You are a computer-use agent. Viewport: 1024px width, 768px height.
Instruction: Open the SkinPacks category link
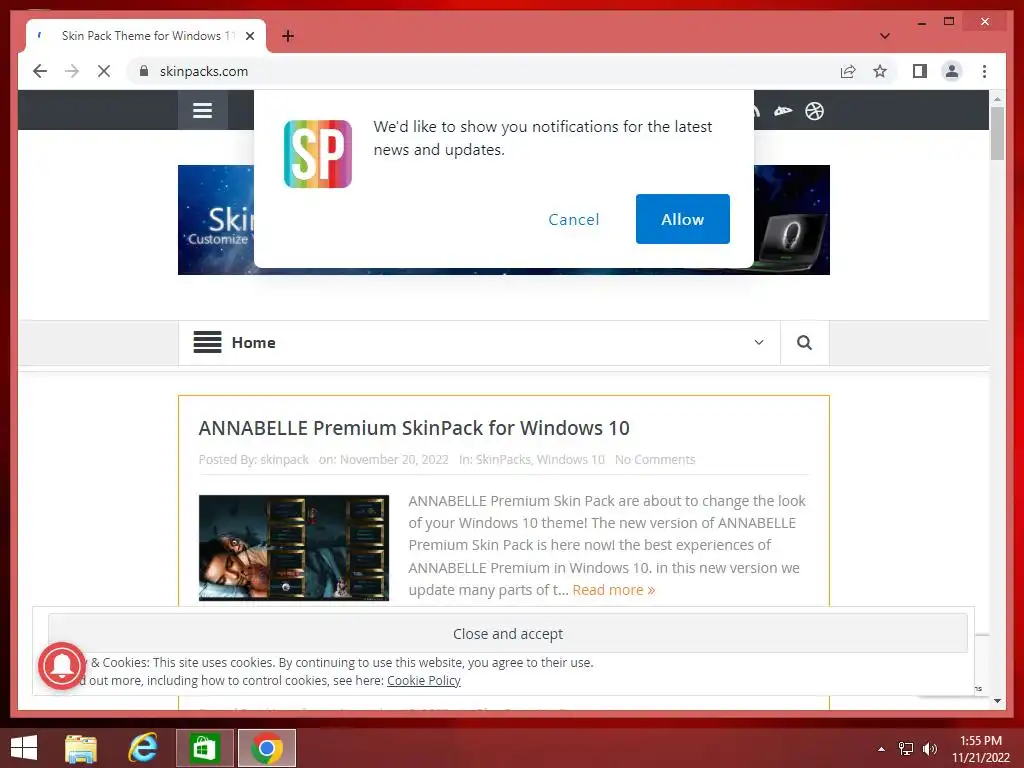click(x=503, y=460)
